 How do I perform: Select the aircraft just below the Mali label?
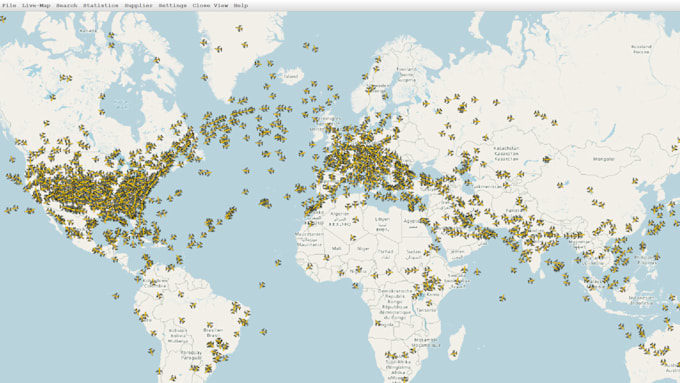coord(326,258)
